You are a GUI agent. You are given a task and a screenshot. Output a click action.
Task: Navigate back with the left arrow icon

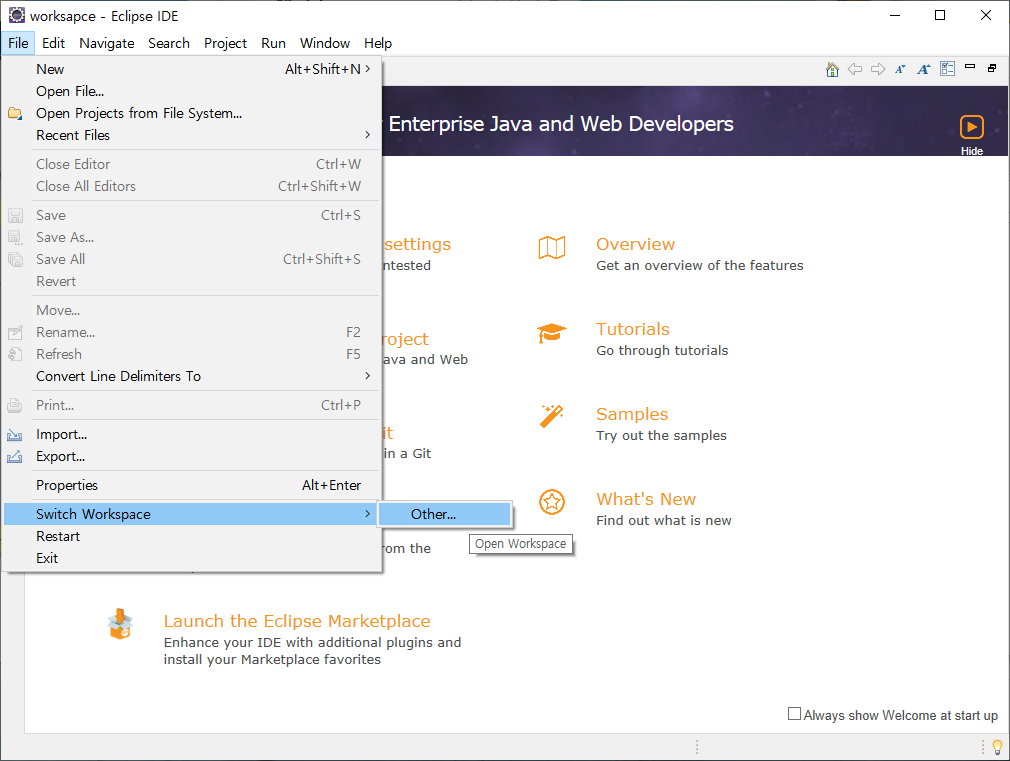(855, 69)
